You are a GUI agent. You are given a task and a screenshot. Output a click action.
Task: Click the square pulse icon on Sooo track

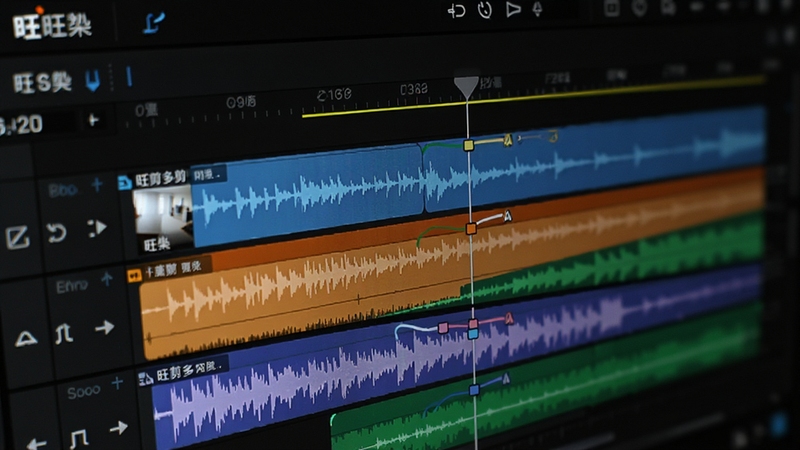[x=79, y=438]
